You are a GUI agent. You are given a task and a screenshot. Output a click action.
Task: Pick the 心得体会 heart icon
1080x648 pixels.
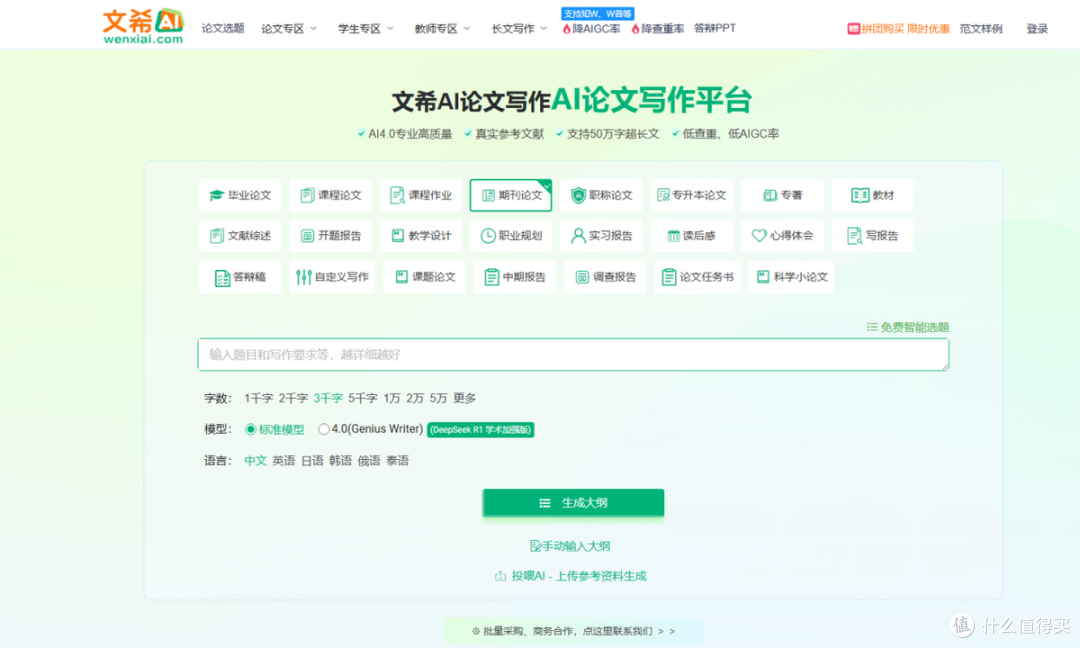click(x=759, y=236)
